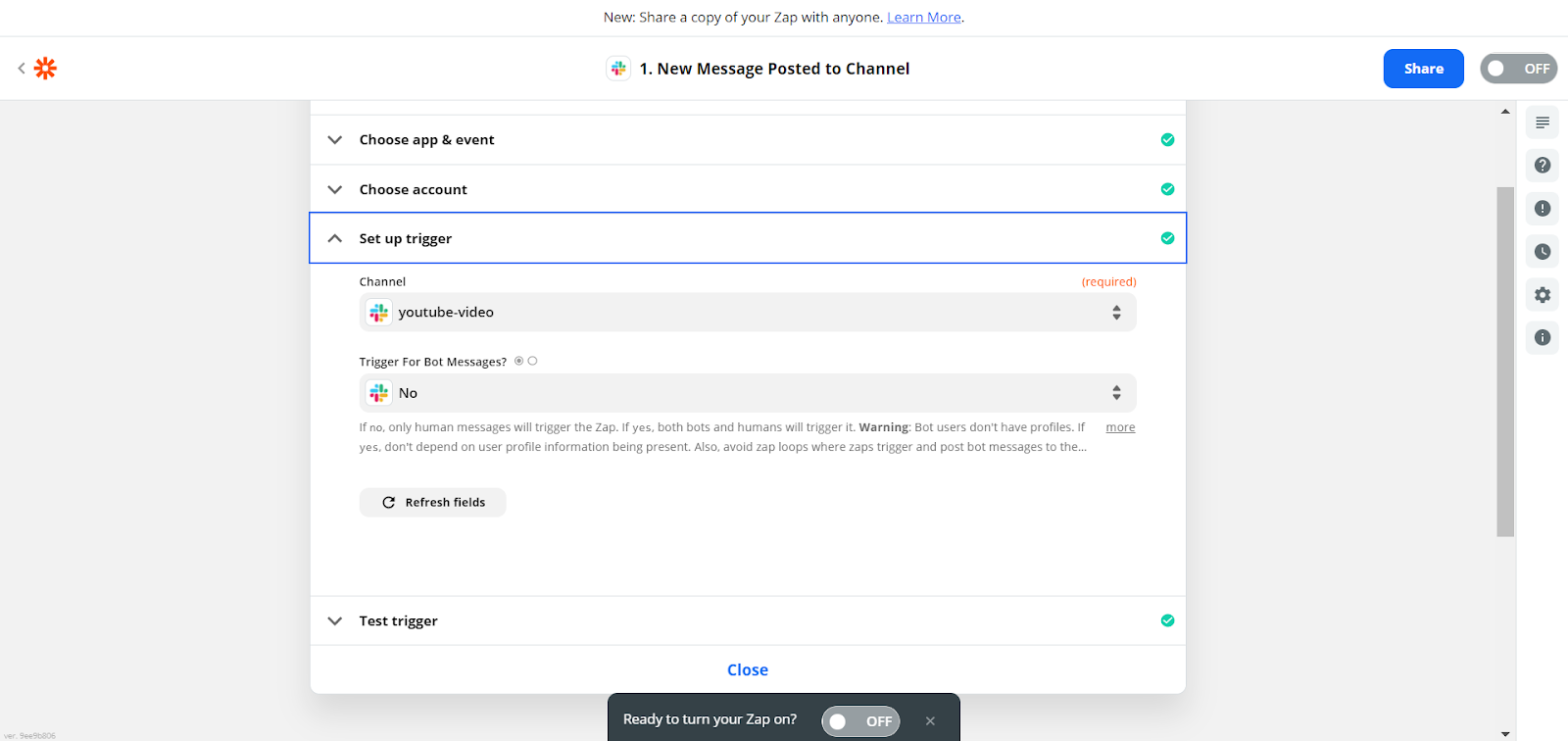Screen dimensions: 1568x741
Task: Open the history clock icon
Action: (x=1543, y=252)
